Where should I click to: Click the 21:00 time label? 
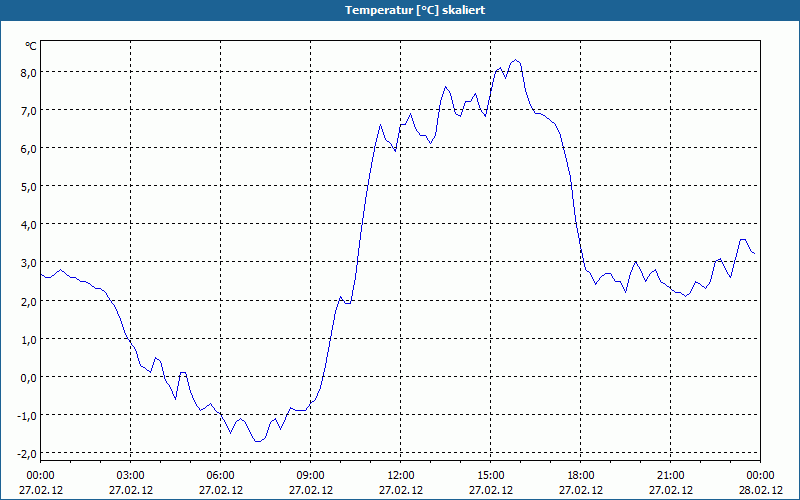pos(670,476)
